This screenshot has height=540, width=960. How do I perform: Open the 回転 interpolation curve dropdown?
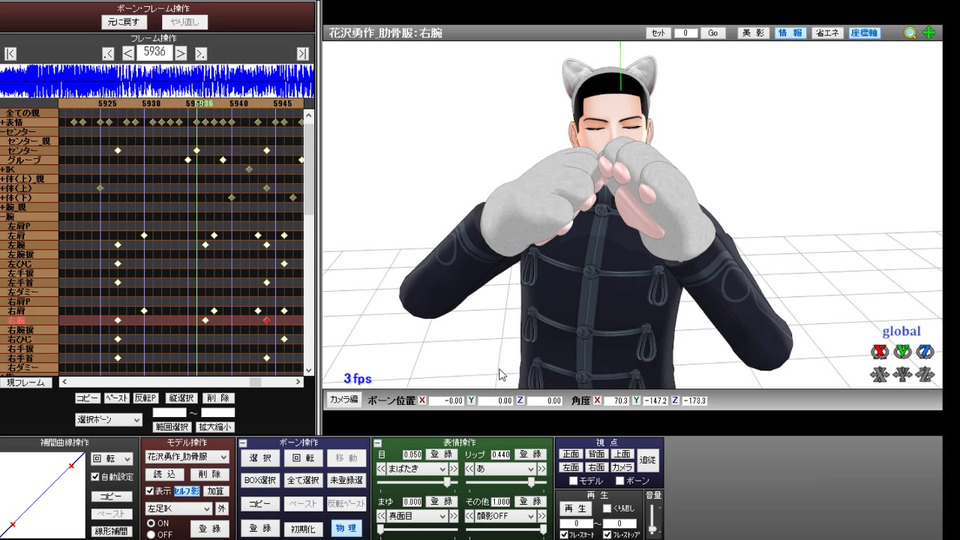click(x=112, y=459)
